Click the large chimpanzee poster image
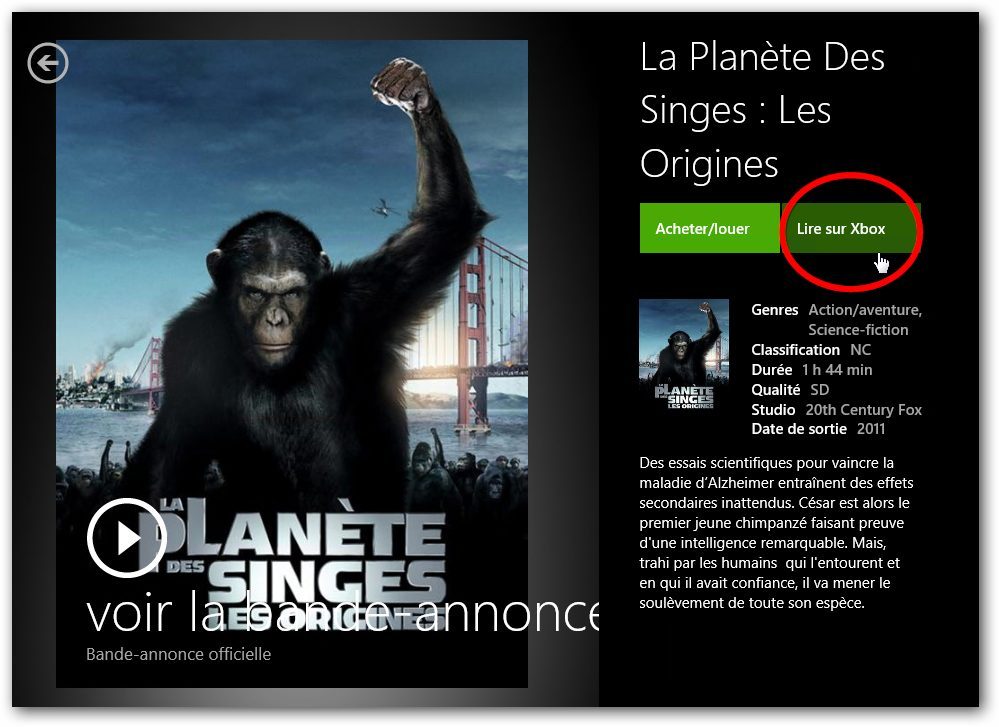This screenshot has height=727, width=999. pyautogui.click(x=292, y=363)
